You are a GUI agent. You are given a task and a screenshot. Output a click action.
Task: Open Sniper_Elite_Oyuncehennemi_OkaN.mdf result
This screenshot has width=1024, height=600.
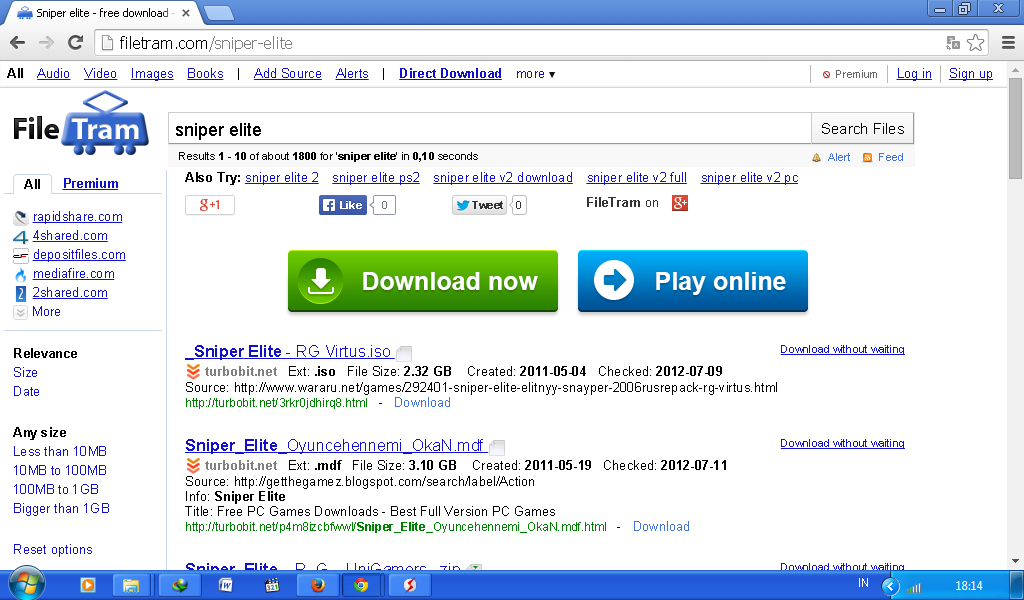point(334,445)
